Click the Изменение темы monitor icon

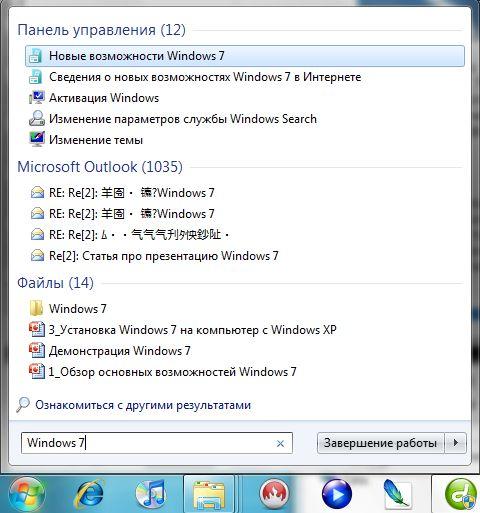pyautogui.click(x=37, y=139)
